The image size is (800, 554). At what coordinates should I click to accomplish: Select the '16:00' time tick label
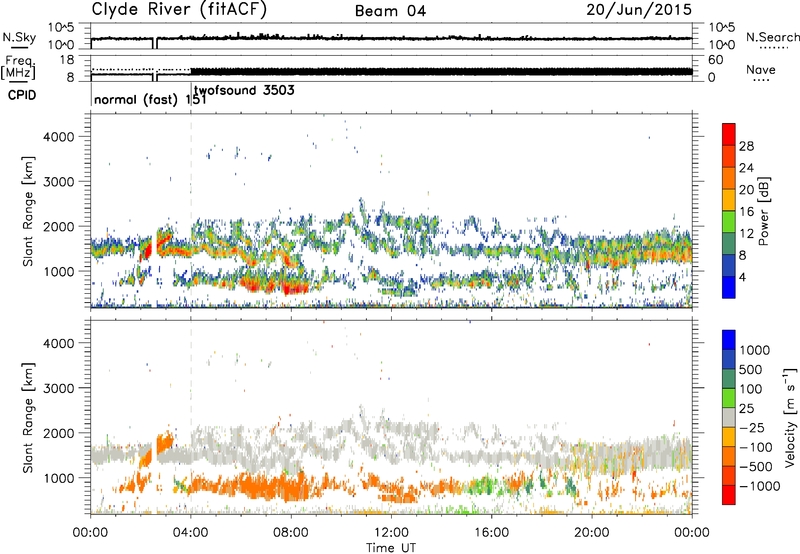click(491, 533)
